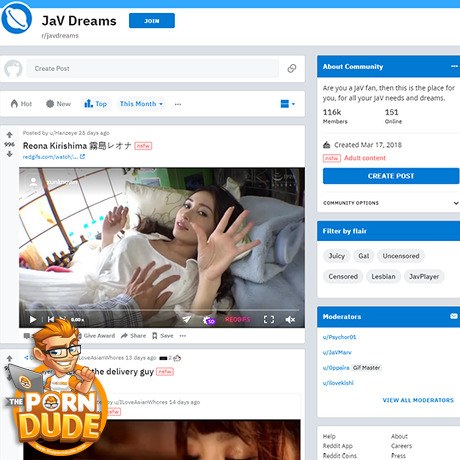Click the REDGIFS logo in the video player
Viewport: 460px width, 460px height.
tap(237, 319)
